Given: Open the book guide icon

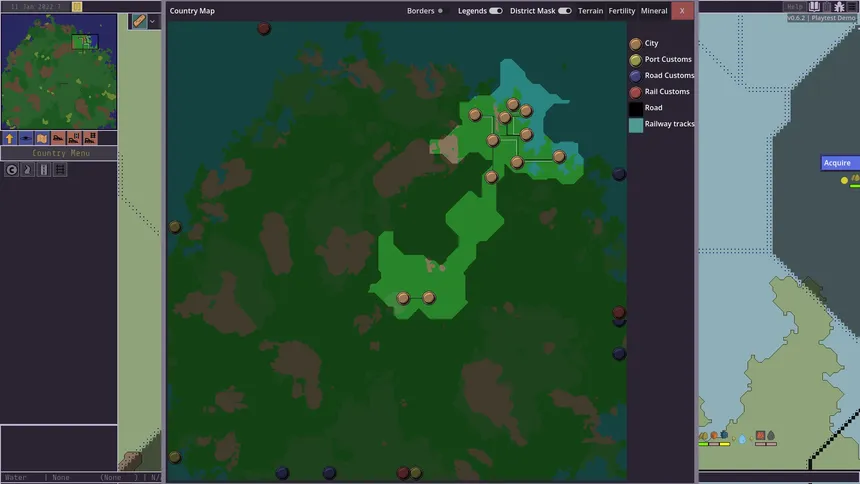Looking at the screenshot, I should 814,7.
